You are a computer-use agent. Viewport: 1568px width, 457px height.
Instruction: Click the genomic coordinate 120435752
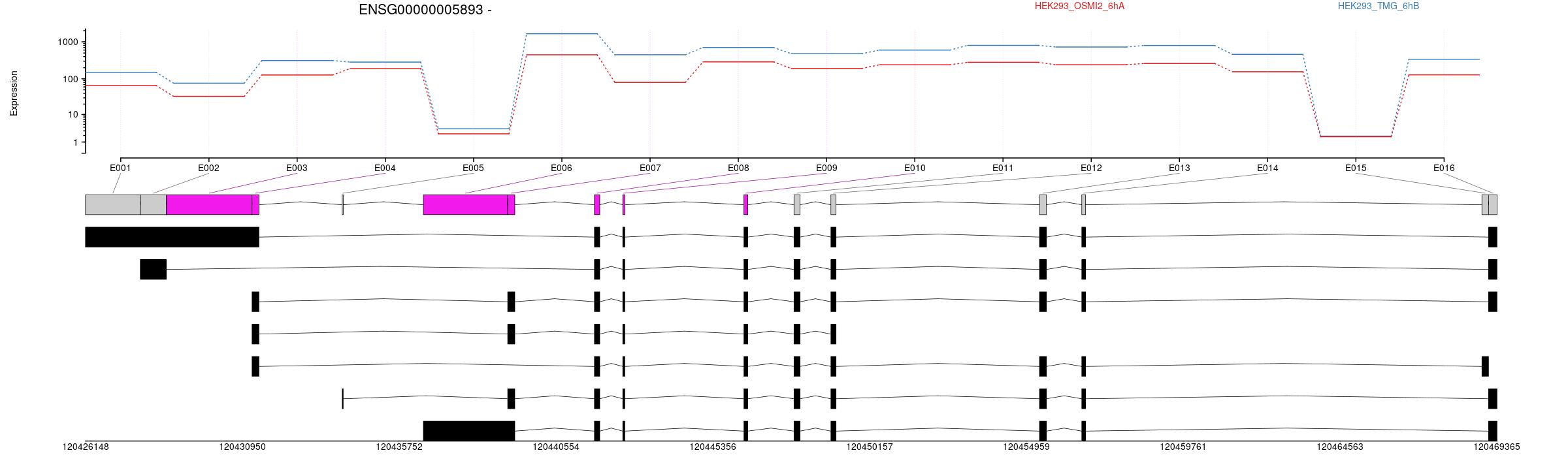click(399, 447)
